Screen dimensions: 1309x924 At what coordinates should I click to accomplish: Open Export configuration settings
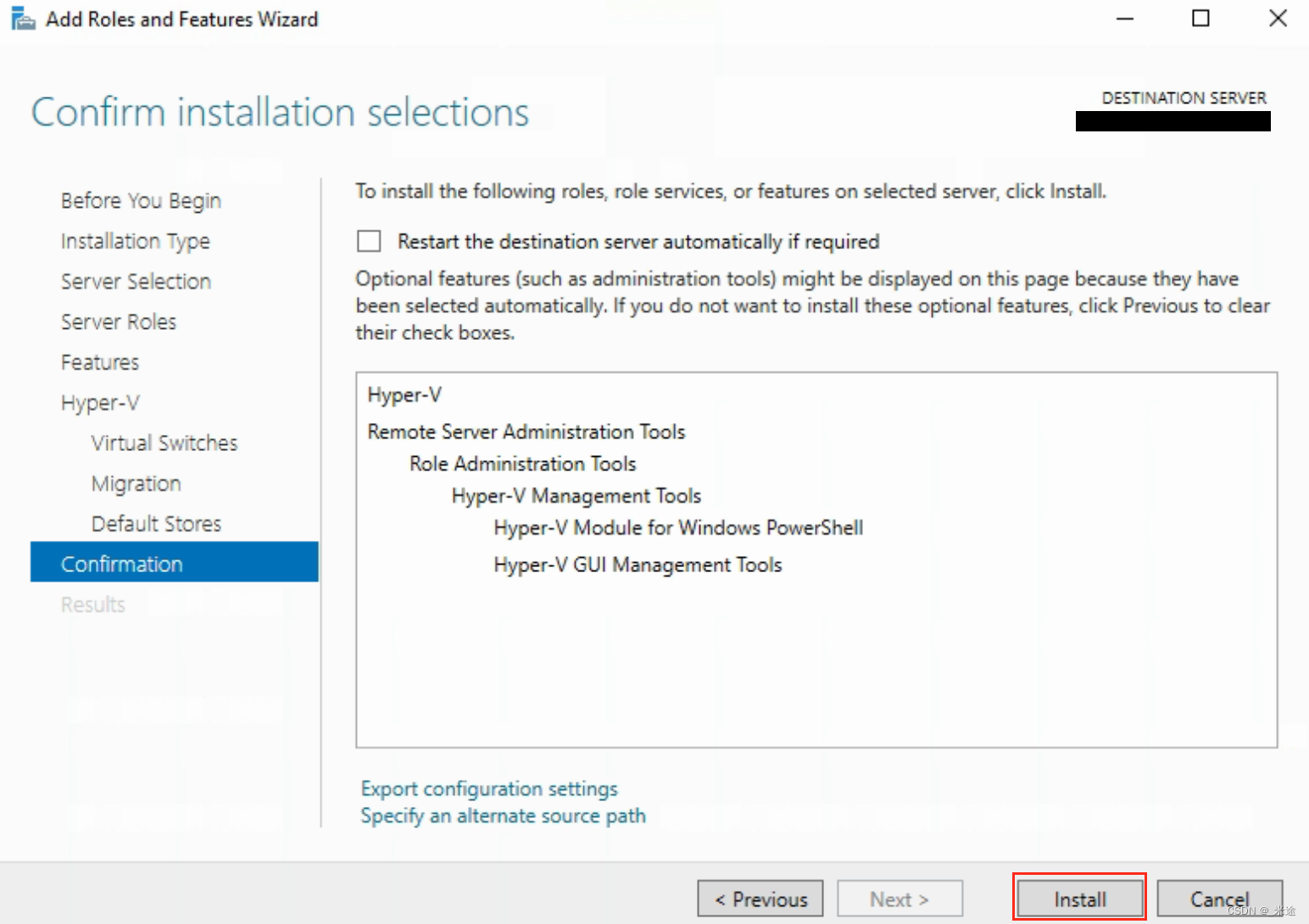pyautogui.click(x=488, y=788)
